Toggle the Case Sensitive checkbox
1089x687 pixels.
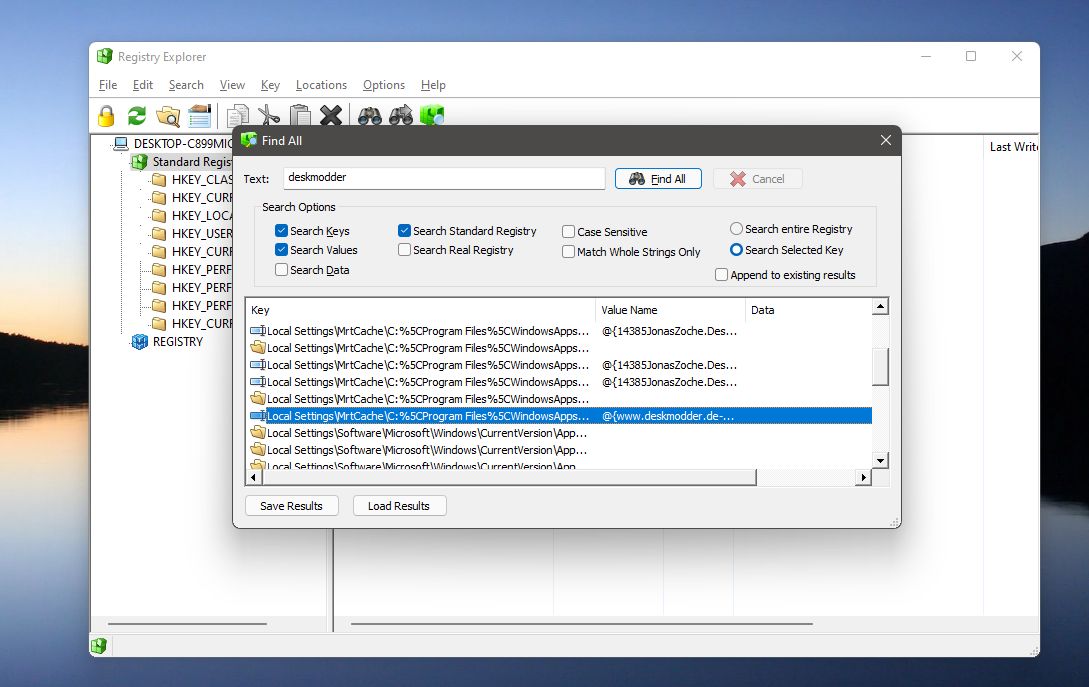[569, 232]
